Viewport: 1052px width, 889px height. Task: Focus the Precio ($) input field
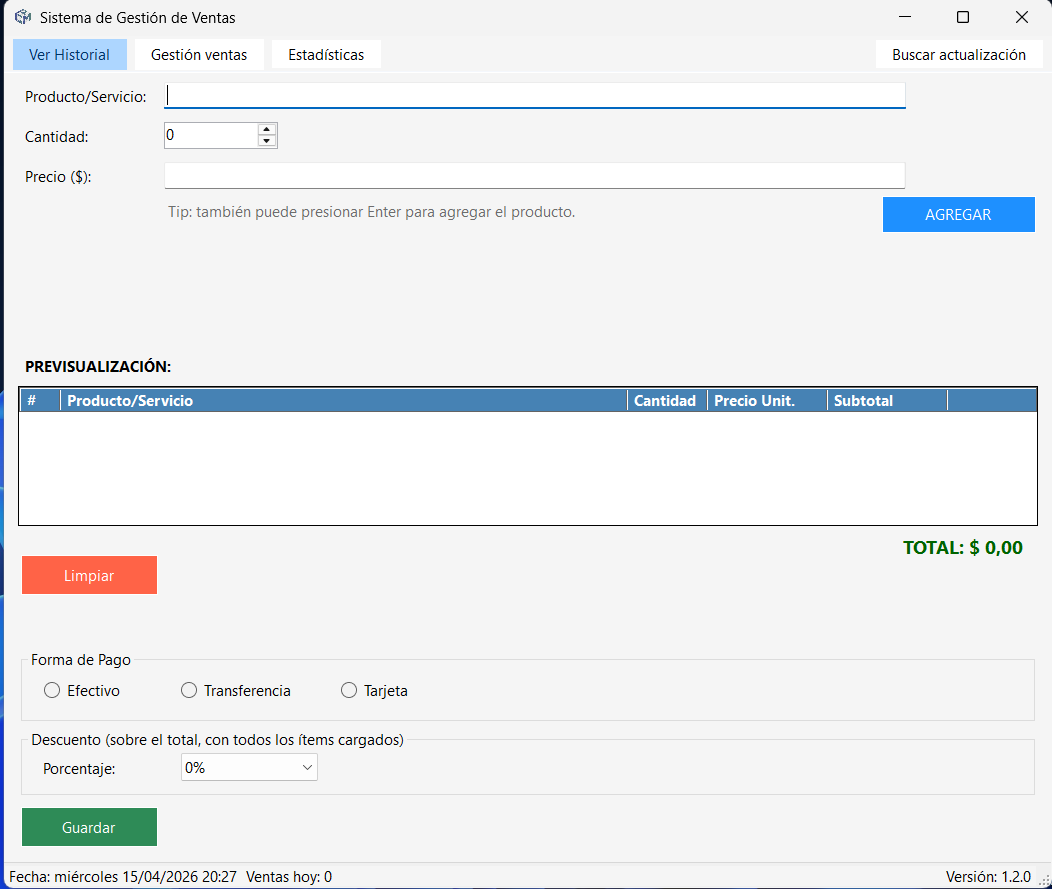point(535,176)
